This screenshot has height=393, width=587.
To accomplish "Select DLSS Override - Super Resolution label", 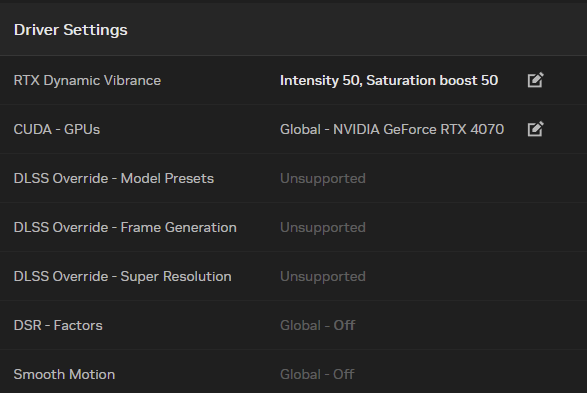I will [x=122, y=277].
